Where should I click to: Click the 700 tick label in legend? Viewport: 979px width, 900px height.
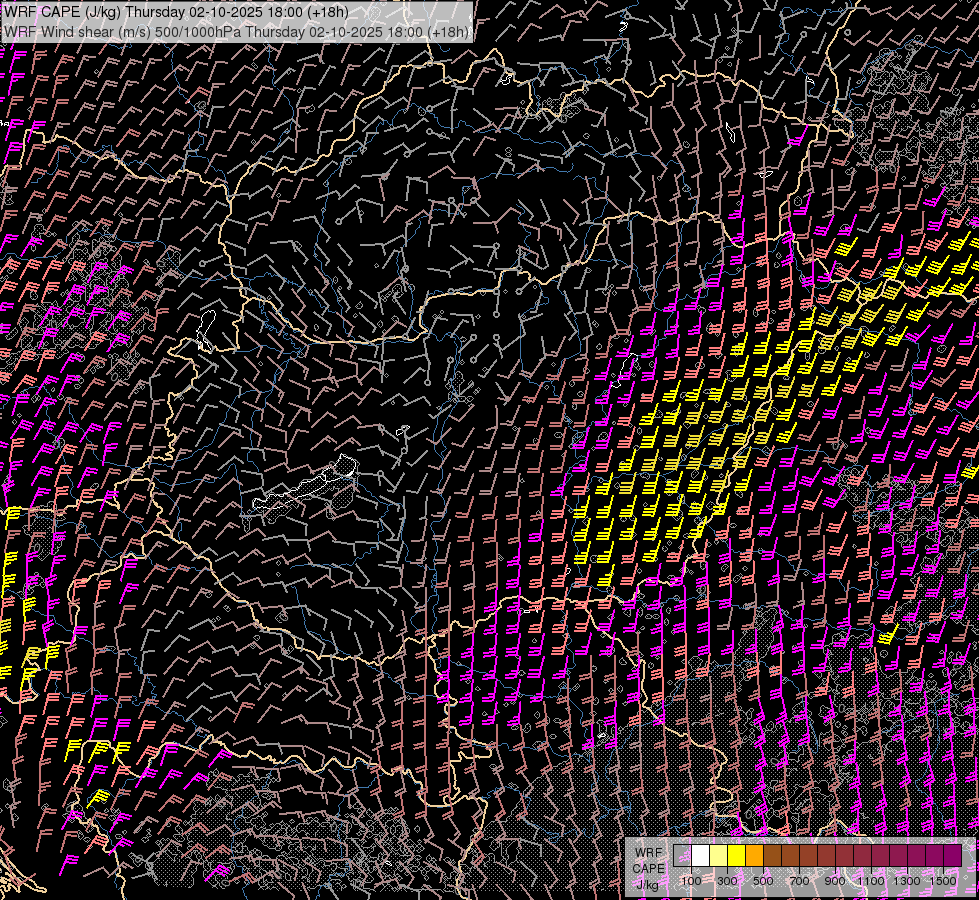(x=799, y=881)
